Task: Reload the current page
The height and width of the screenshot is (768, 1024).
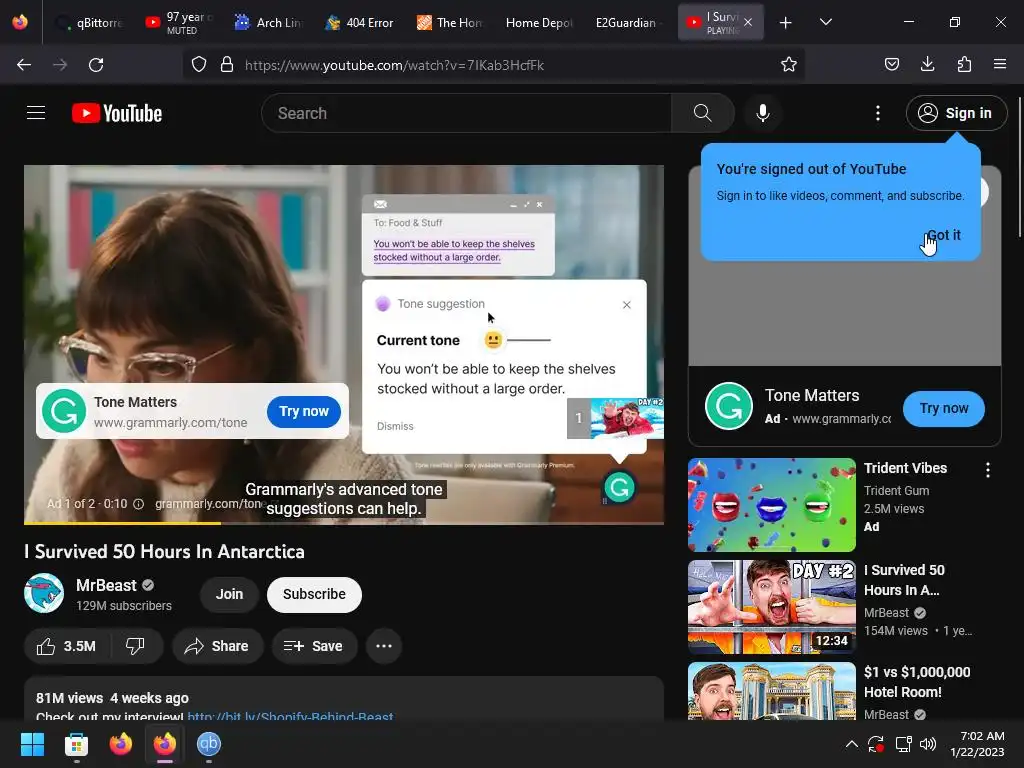Action: coord(96,65)
